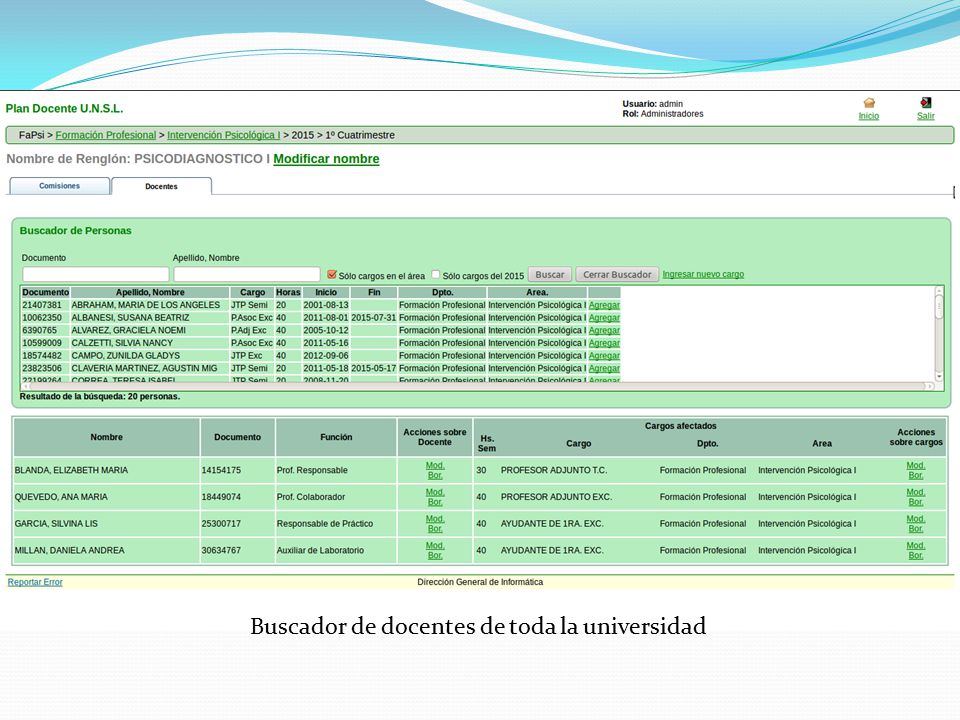Click the results list horizontal scrollbar
Image resolution: width=960 pixels, height=720 pixels.
pos(478,386)
